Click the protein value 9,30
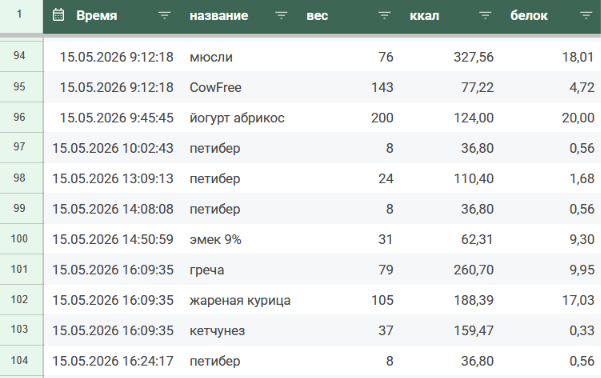Screen dimensions: 601x378 [582, 239]
